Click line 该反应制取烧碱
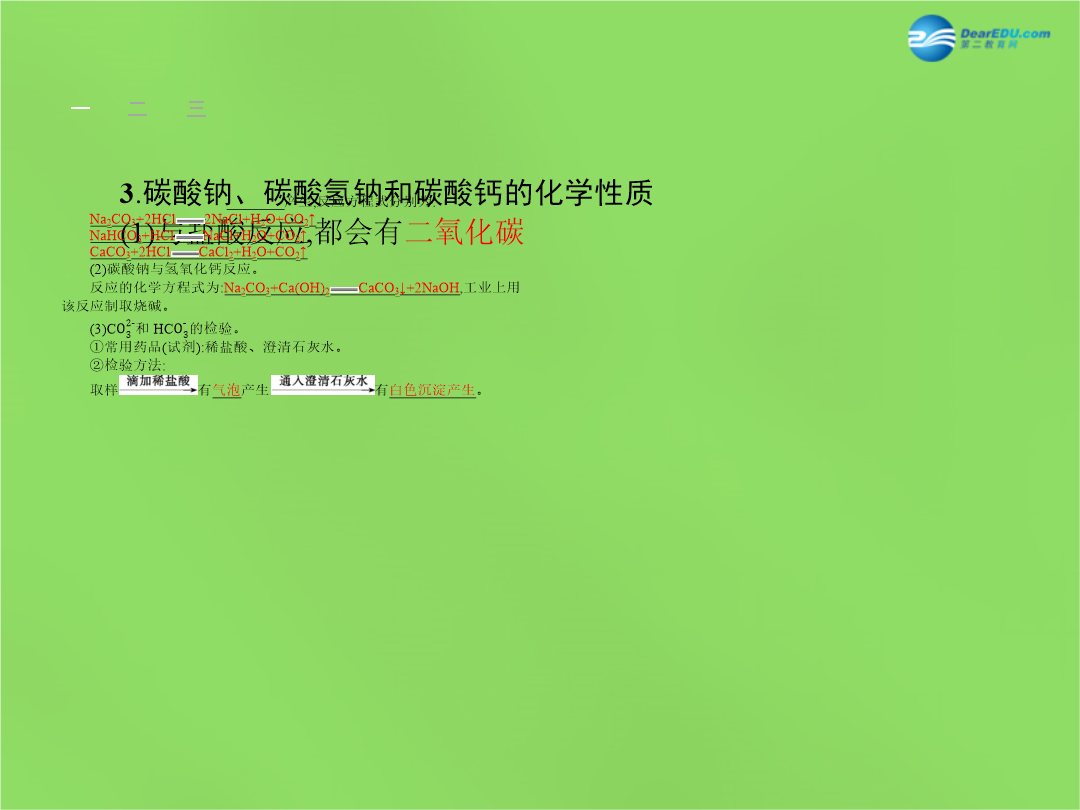1080x810 pixels. tap(116, 306)
